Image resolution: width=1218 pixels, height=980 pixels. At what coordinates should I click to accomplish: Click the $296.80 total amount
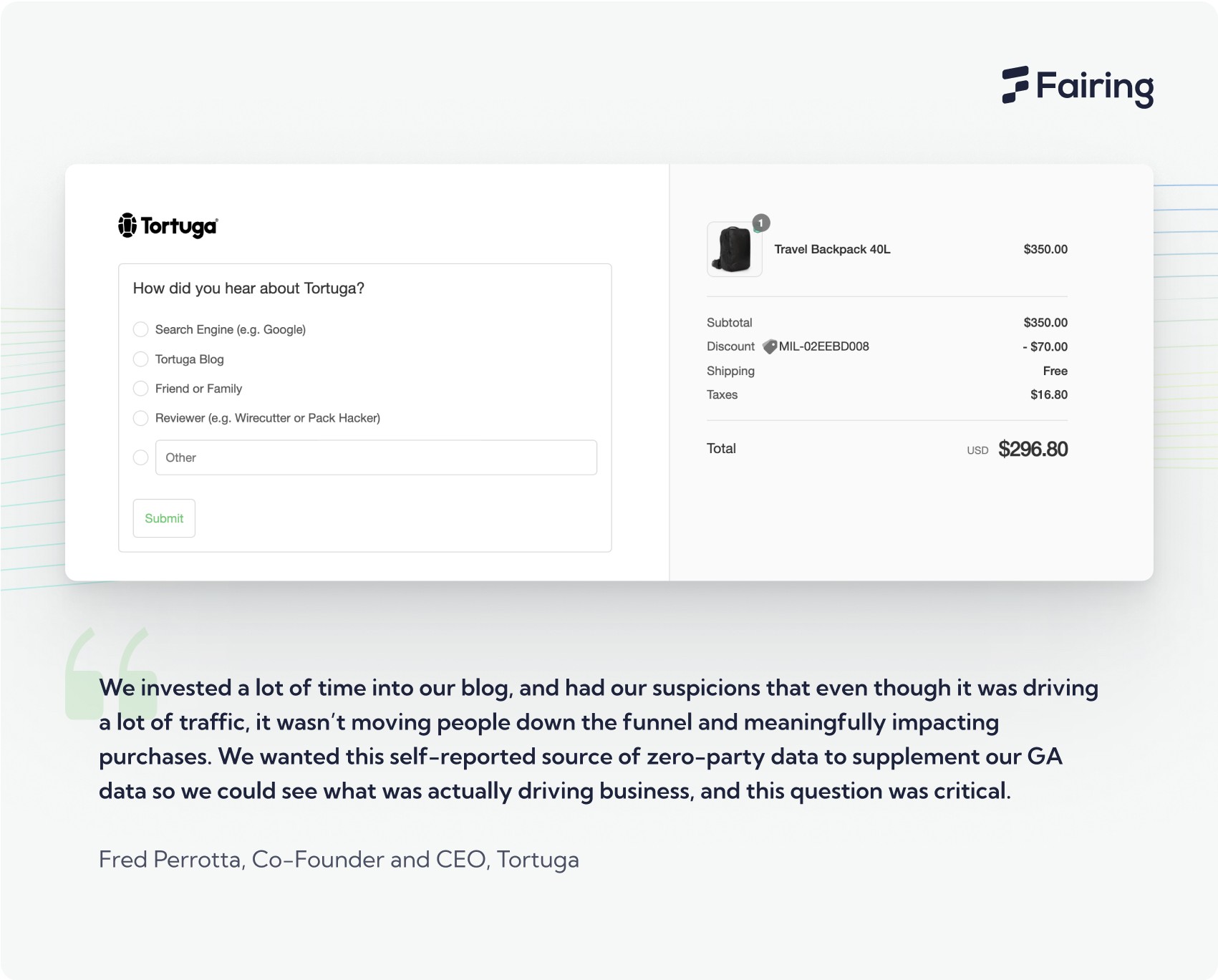point(1033,449)
